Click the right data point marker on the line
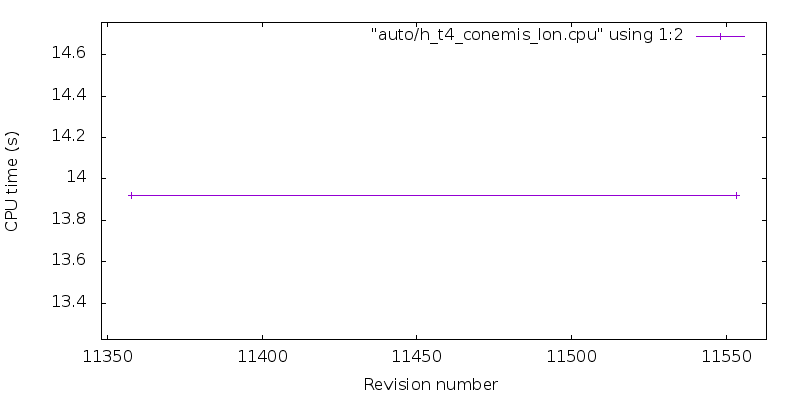 click(737, 195)
